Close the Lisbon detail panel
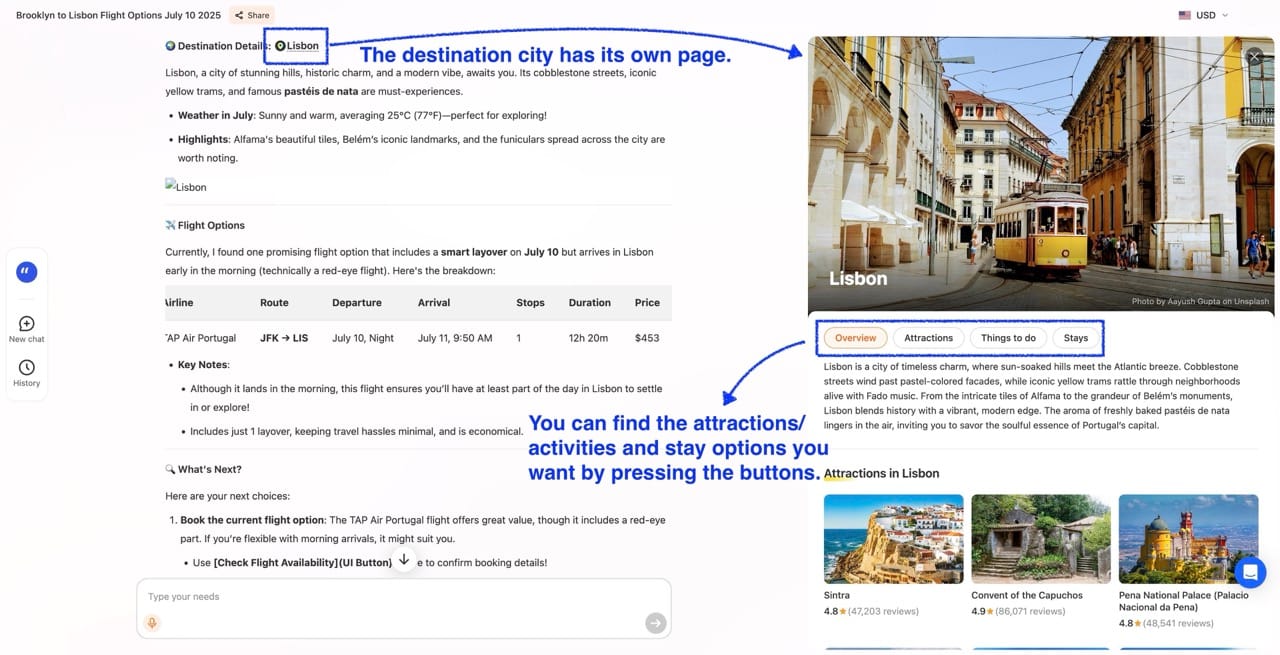 (x=1254, y=57)
